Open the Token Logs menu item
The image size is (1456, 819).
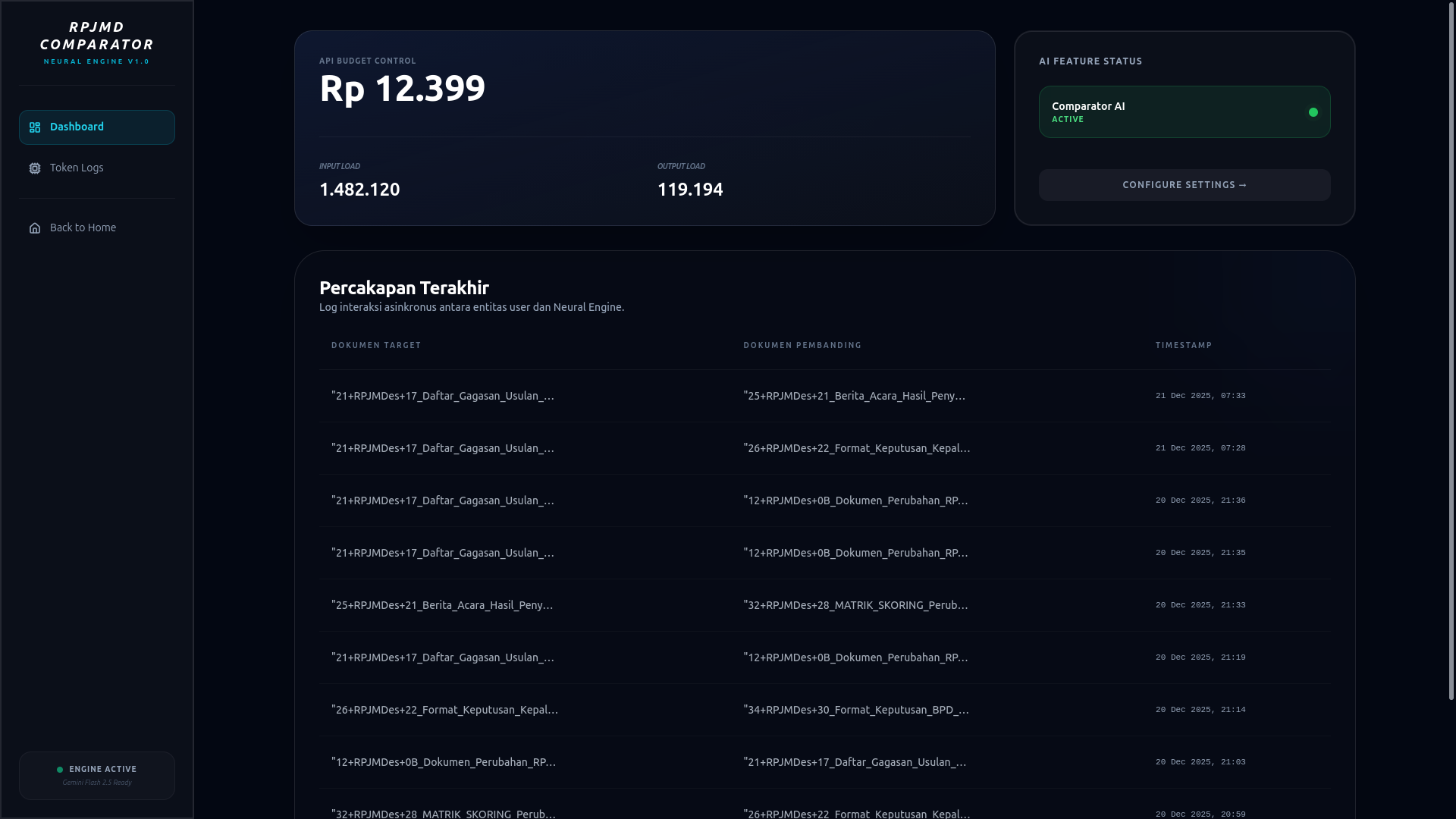tap(77, 168)
